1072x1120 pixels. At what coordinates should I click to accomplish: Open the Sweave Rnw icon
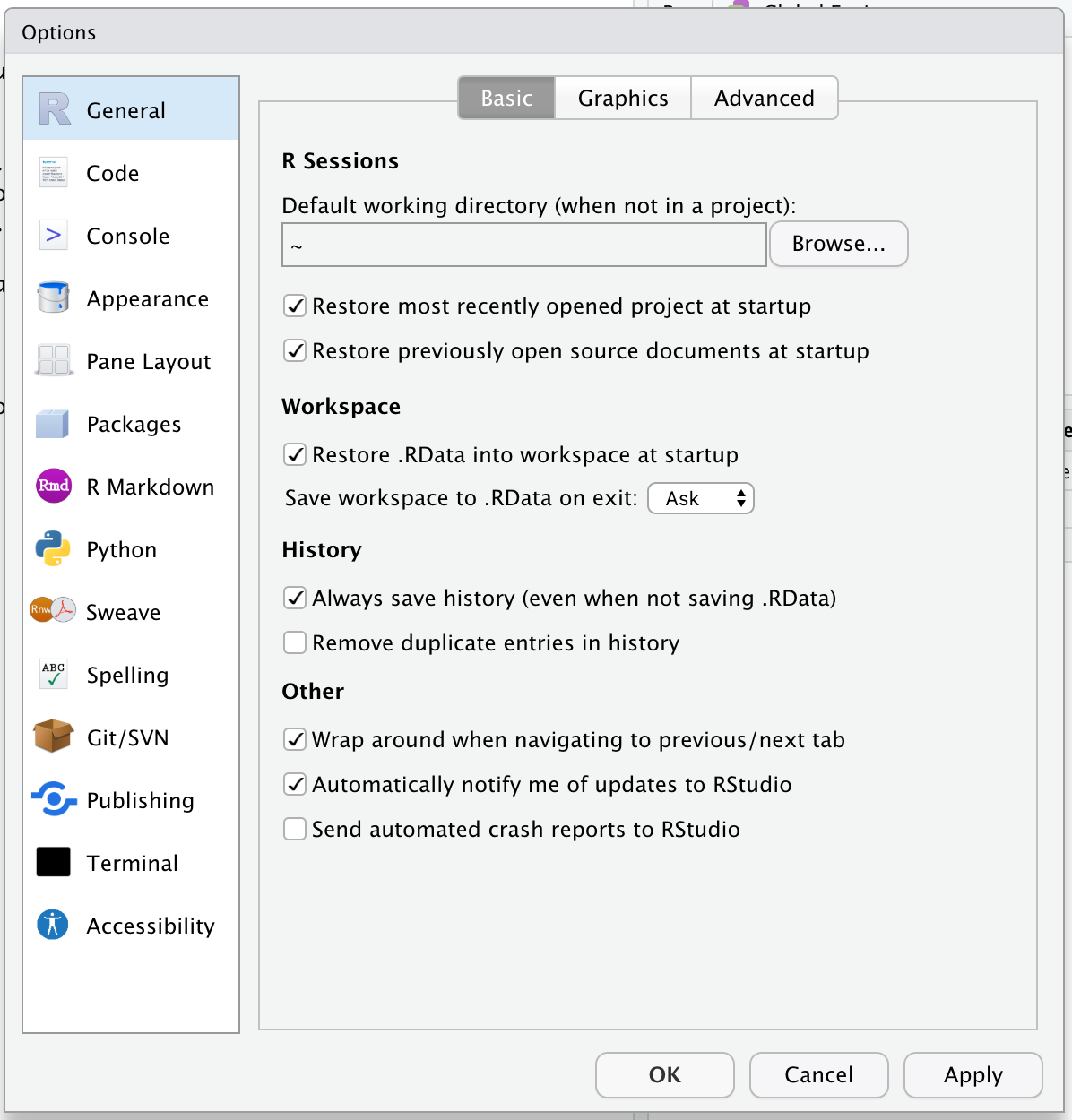coord(54,610)
